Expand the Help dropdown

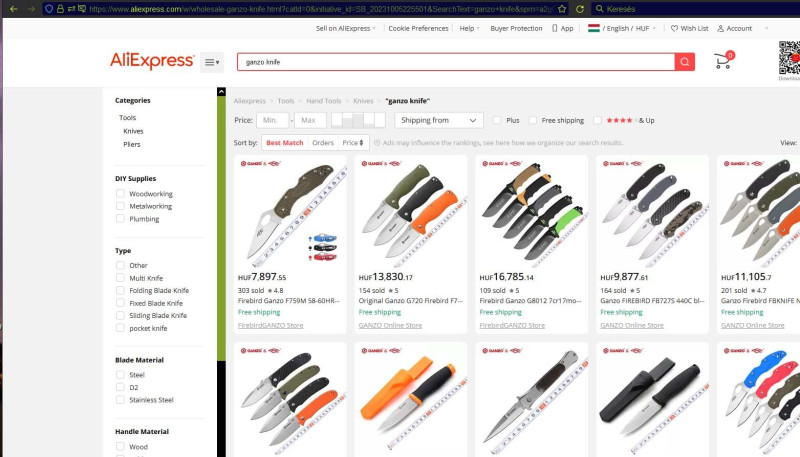pos(469,29)
